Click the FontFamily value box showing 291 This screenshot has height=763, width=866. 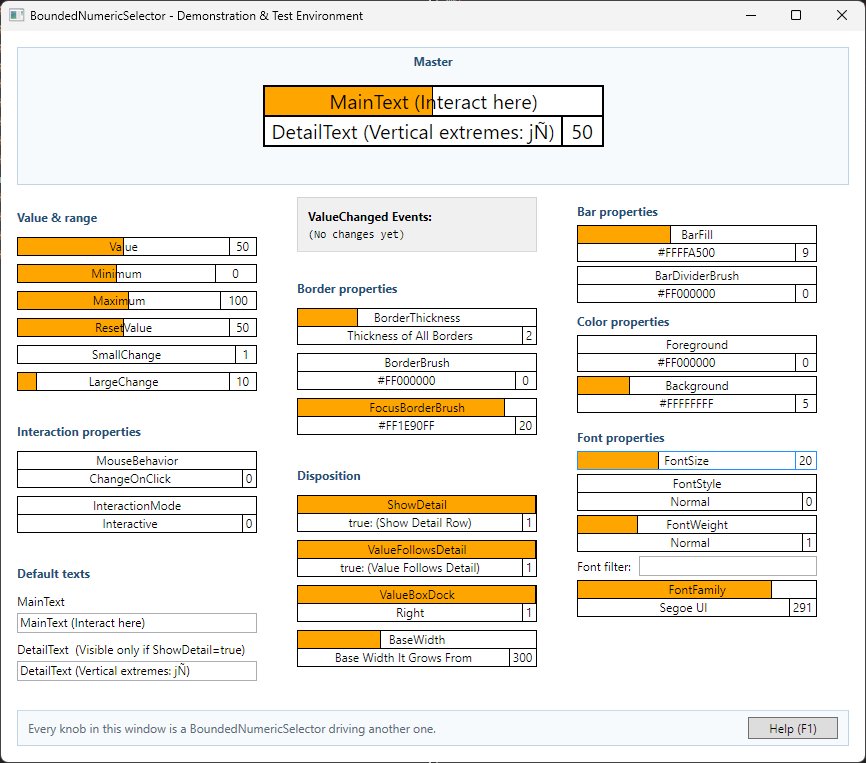(x=802, y=608)
